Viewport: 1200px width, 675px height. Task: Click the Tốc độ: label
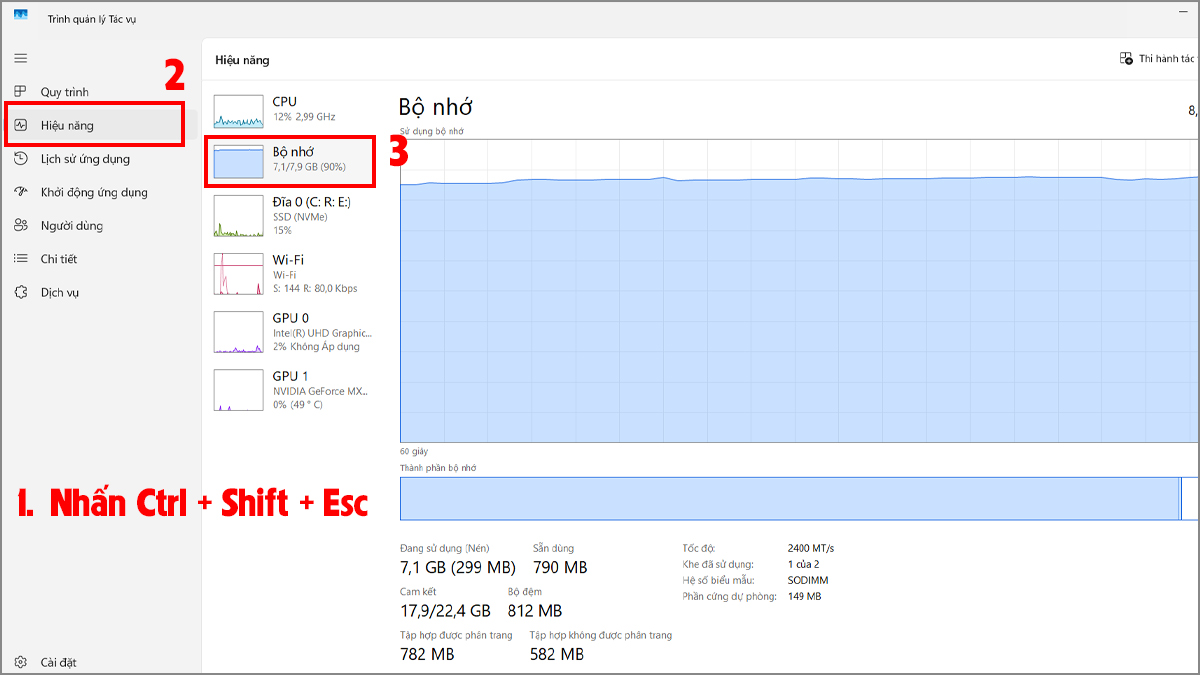(699, 548)
